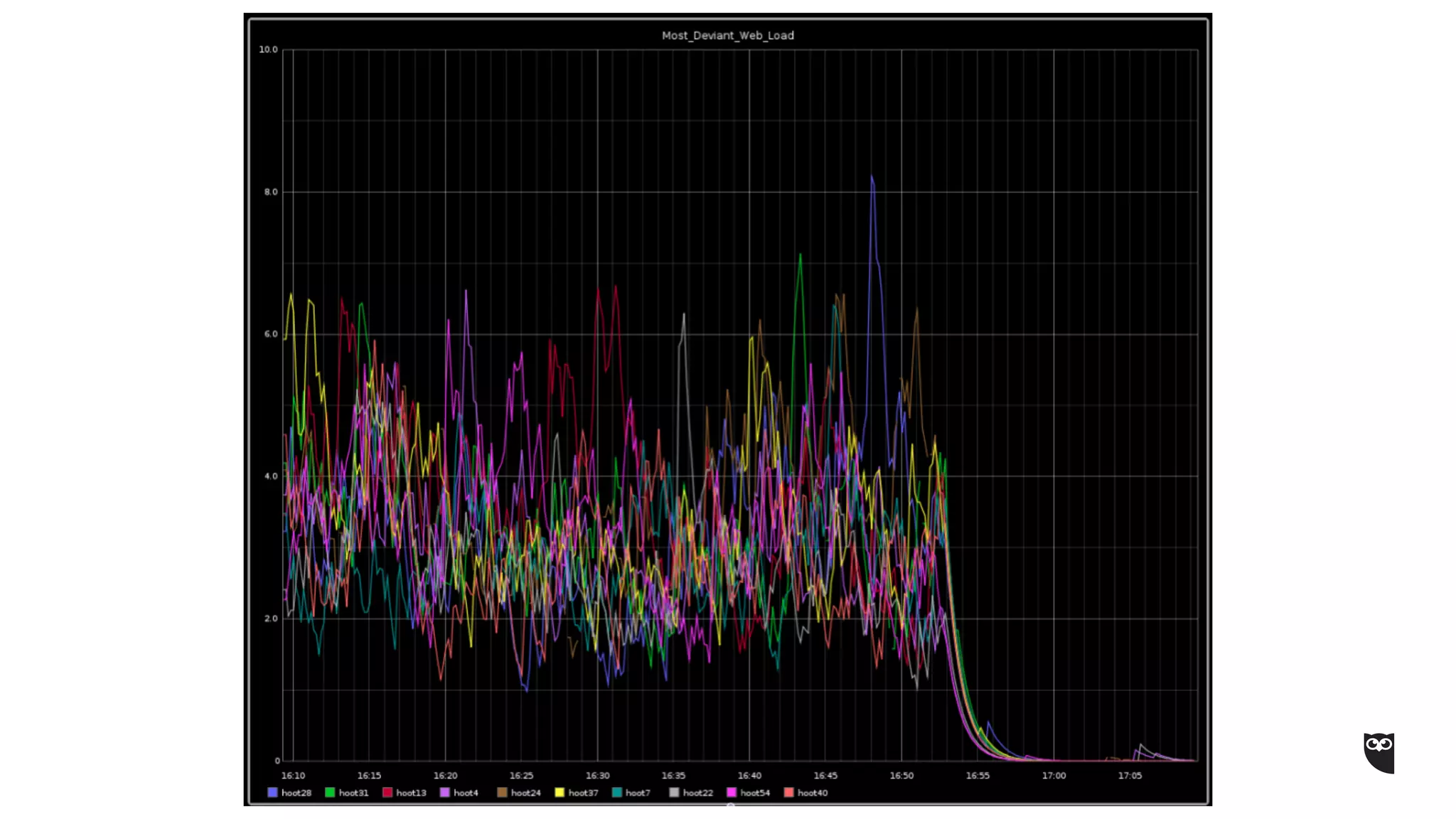Click the hoot22 gray legend swatch

(674, 792)
